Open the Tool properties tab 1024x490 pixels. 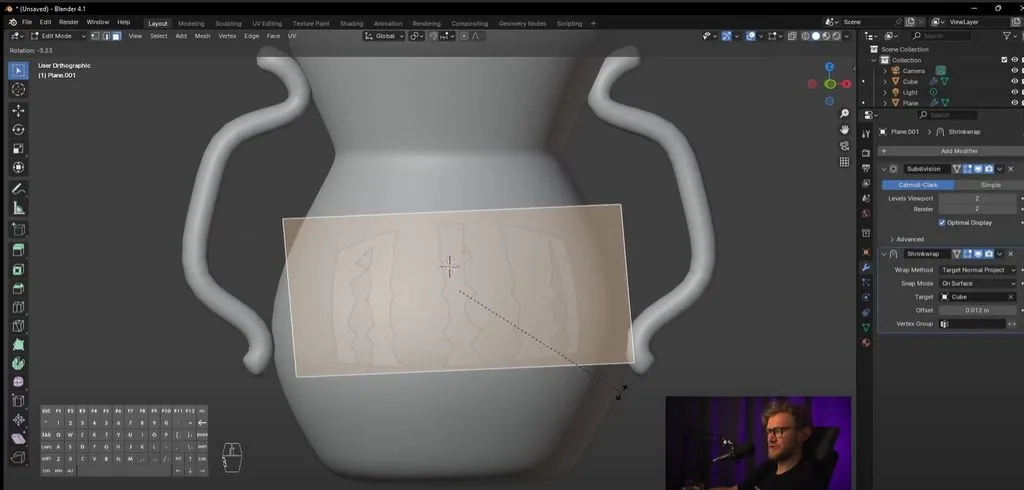[x=866, y=134]
